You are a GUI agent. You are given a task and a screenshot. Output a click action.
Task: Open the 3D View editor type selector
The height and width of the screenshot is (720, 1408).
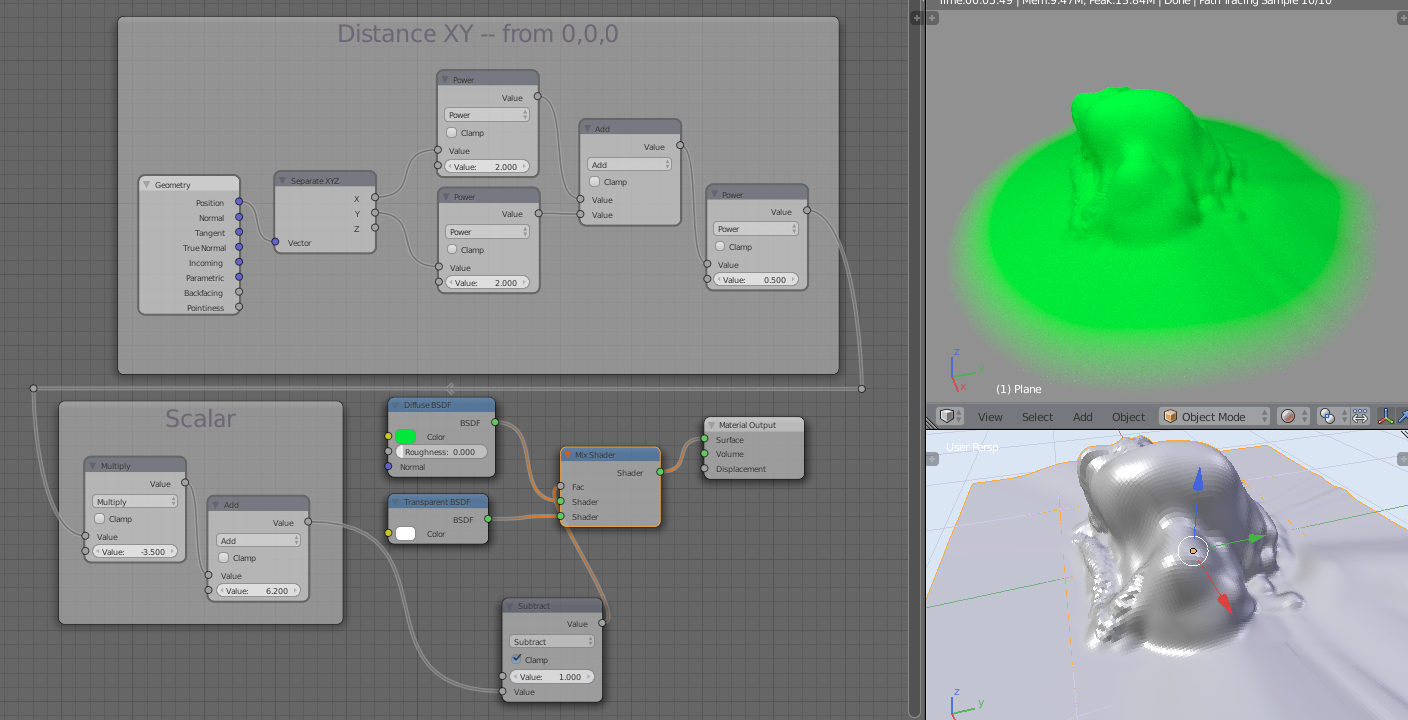tap(950, 416)
